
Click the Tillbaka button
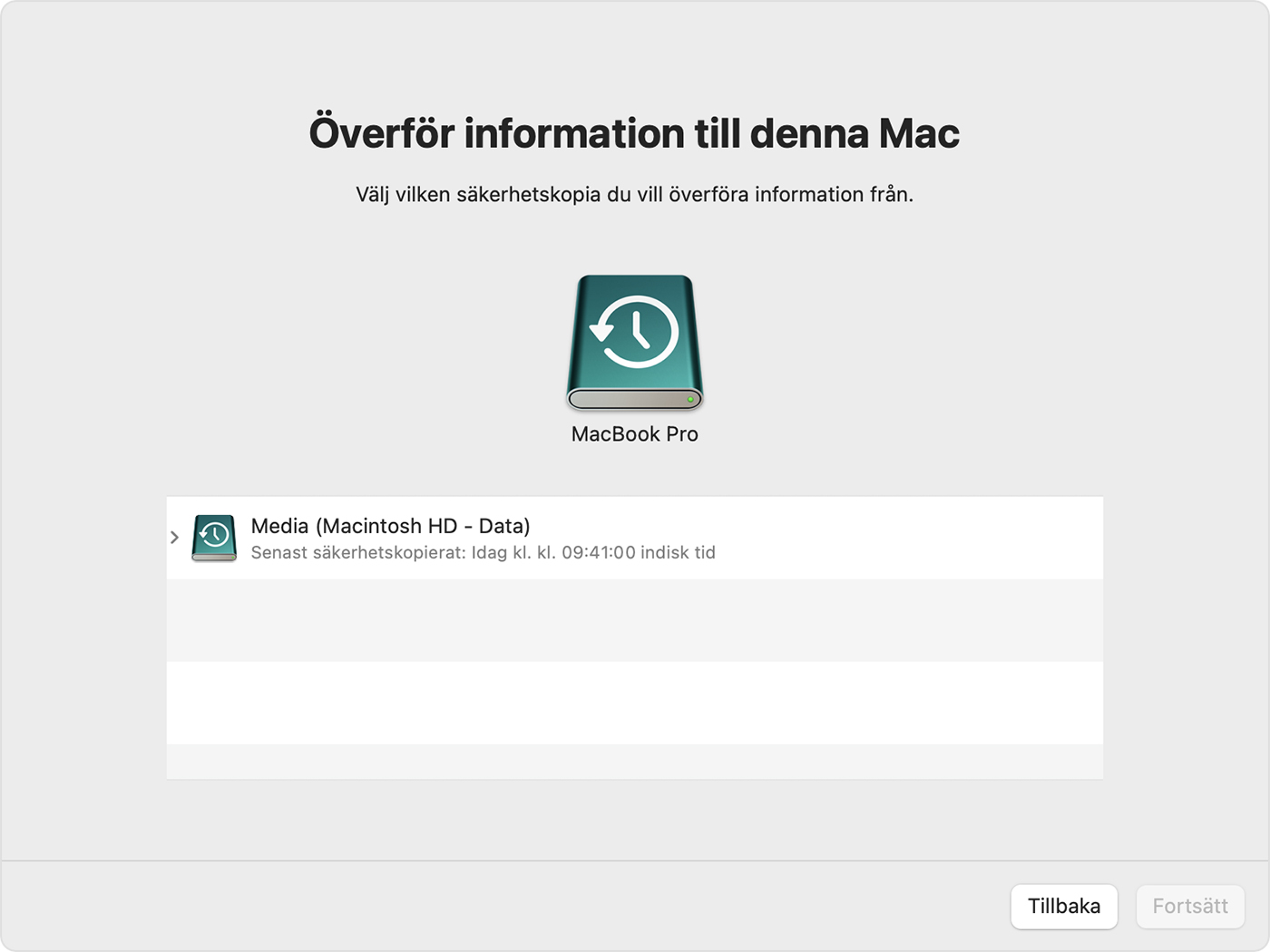coord(1064,906)
